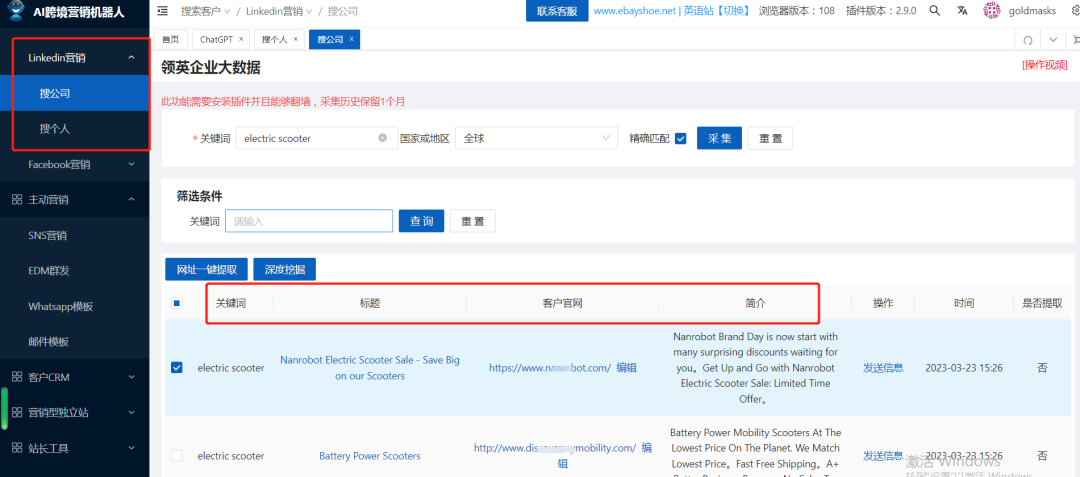The width and height of the screenshot is (1080, 477).
Task: Click the 查询 button
Action: click(x=422, y=221)
